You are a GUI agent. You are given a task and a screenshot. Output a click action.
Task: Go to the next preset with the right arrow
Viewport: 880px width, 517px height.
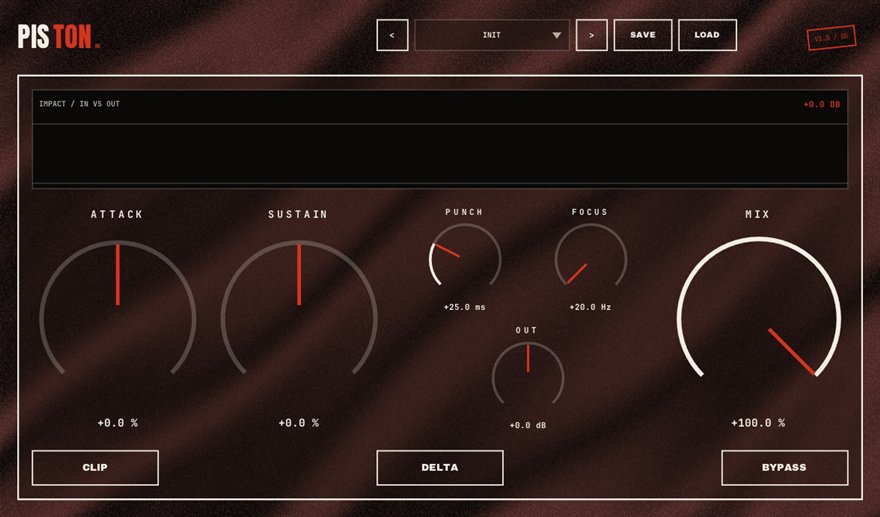coord(592,35)
